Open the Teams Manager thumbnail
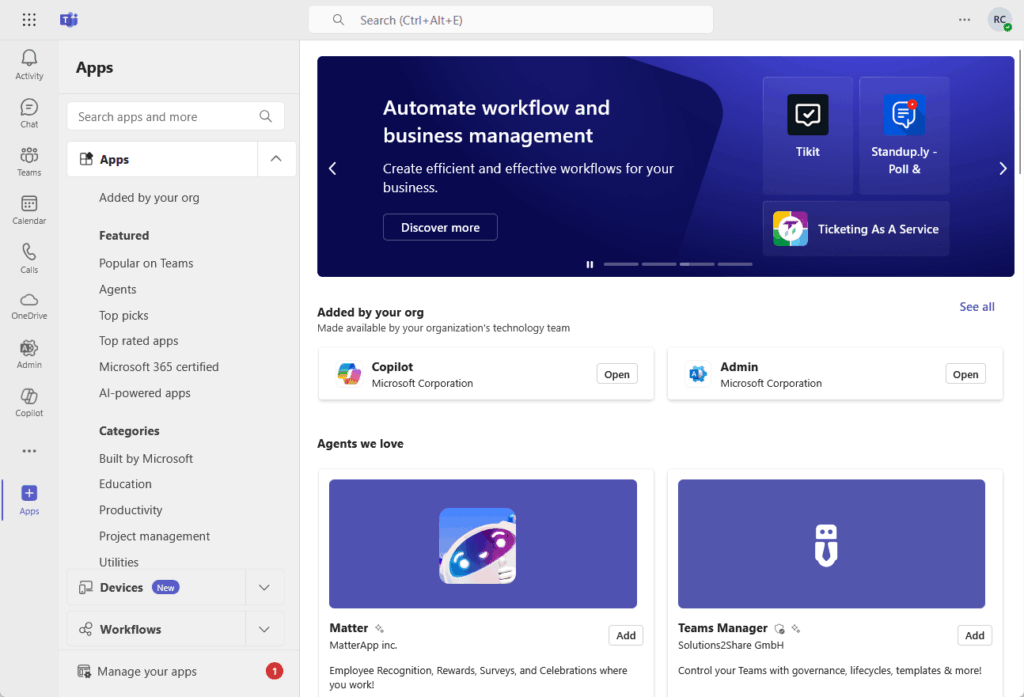The image size is (1024, 697). (831, 543)
